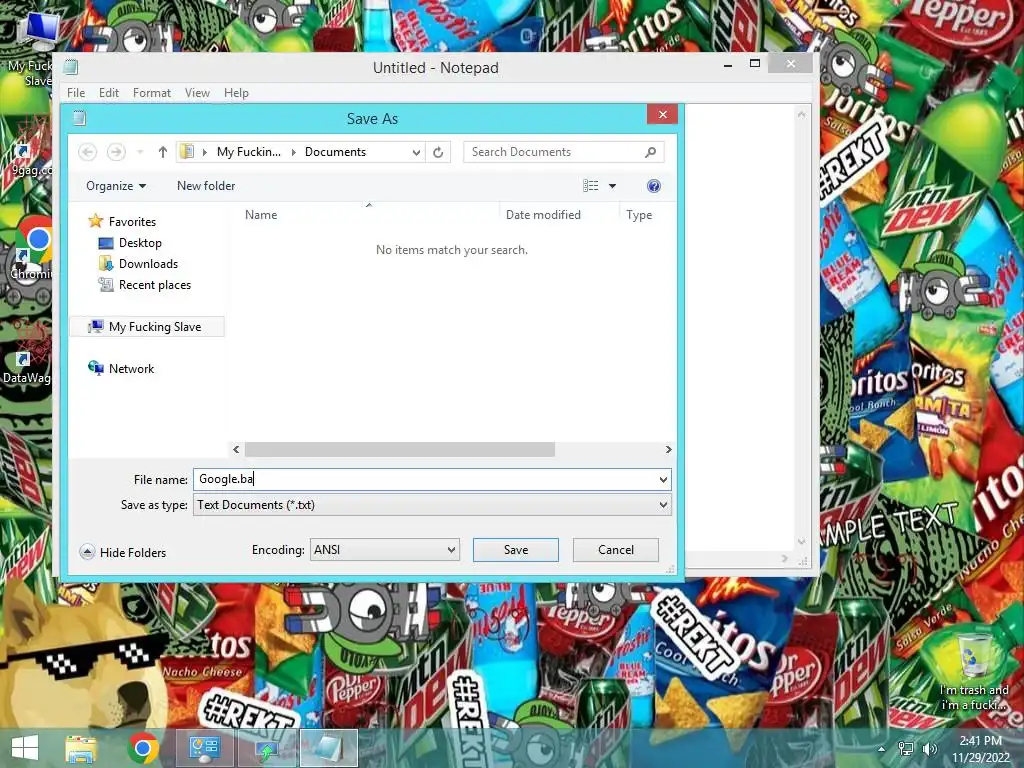Screen dimensions: 1024x768
Task: Open Control Panel taskbar item
Action: pyautogui.click(x=204, y=748)
